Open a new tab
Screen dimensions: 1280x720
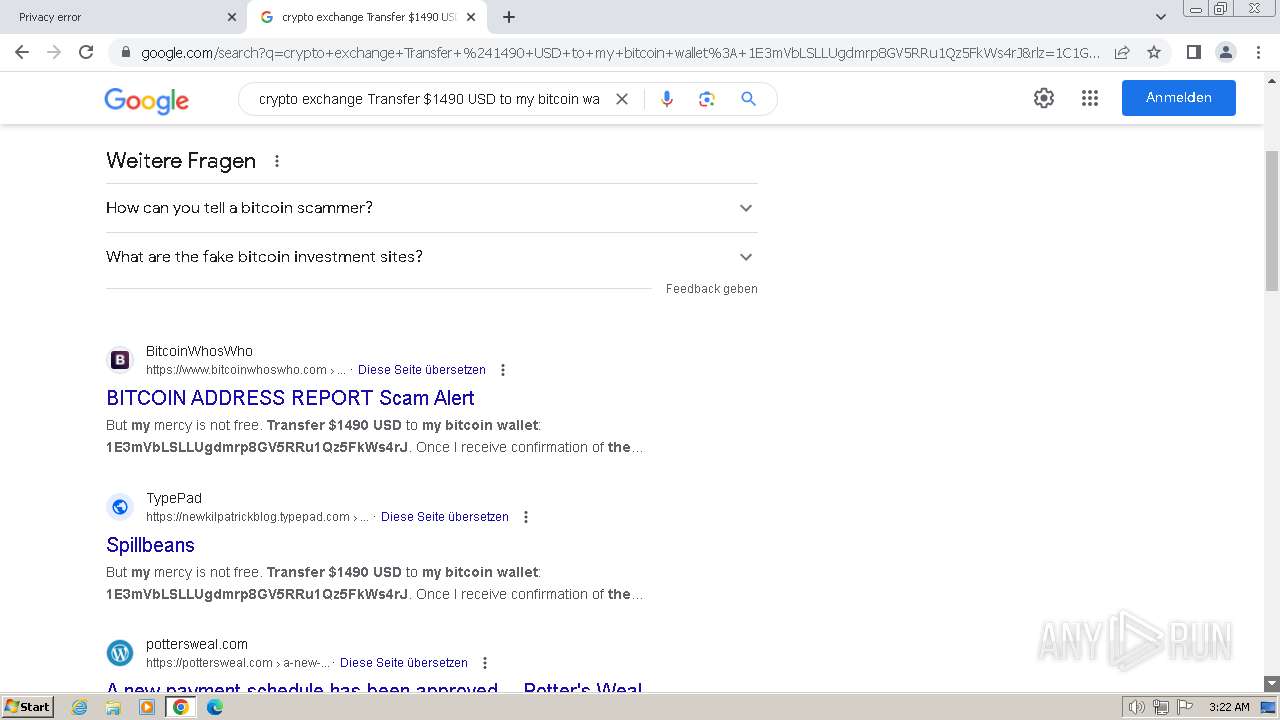click(x=509, y=17)
